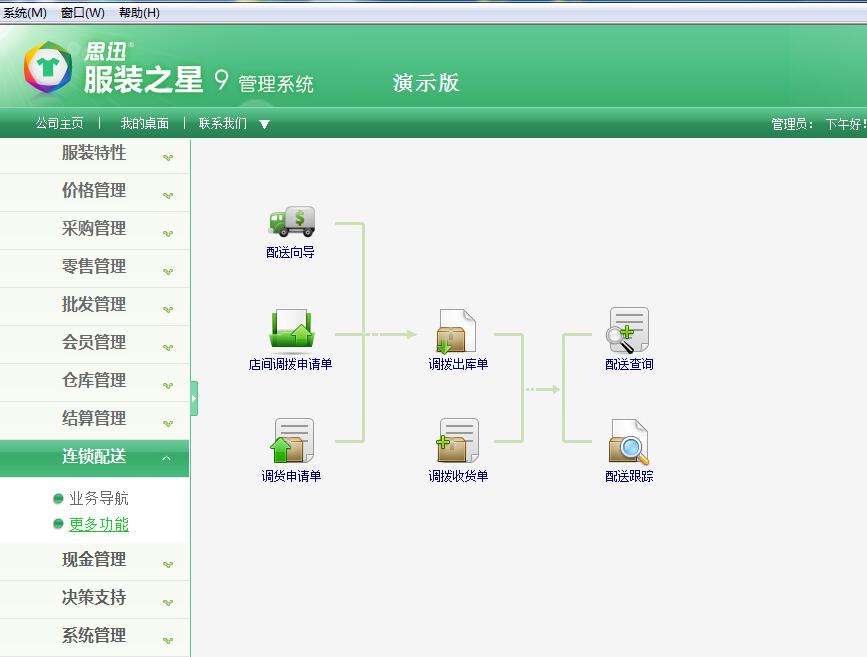Open the 调拨收货单 icon

point(457,440)
